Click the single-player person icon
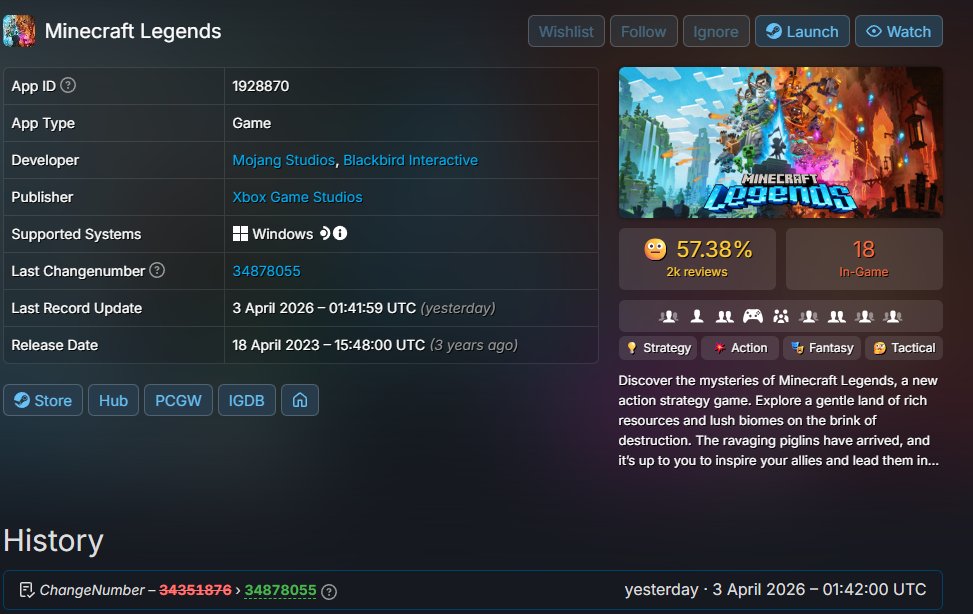The height and width of the screenshot is (614, 973). click(x=697, y=317)
